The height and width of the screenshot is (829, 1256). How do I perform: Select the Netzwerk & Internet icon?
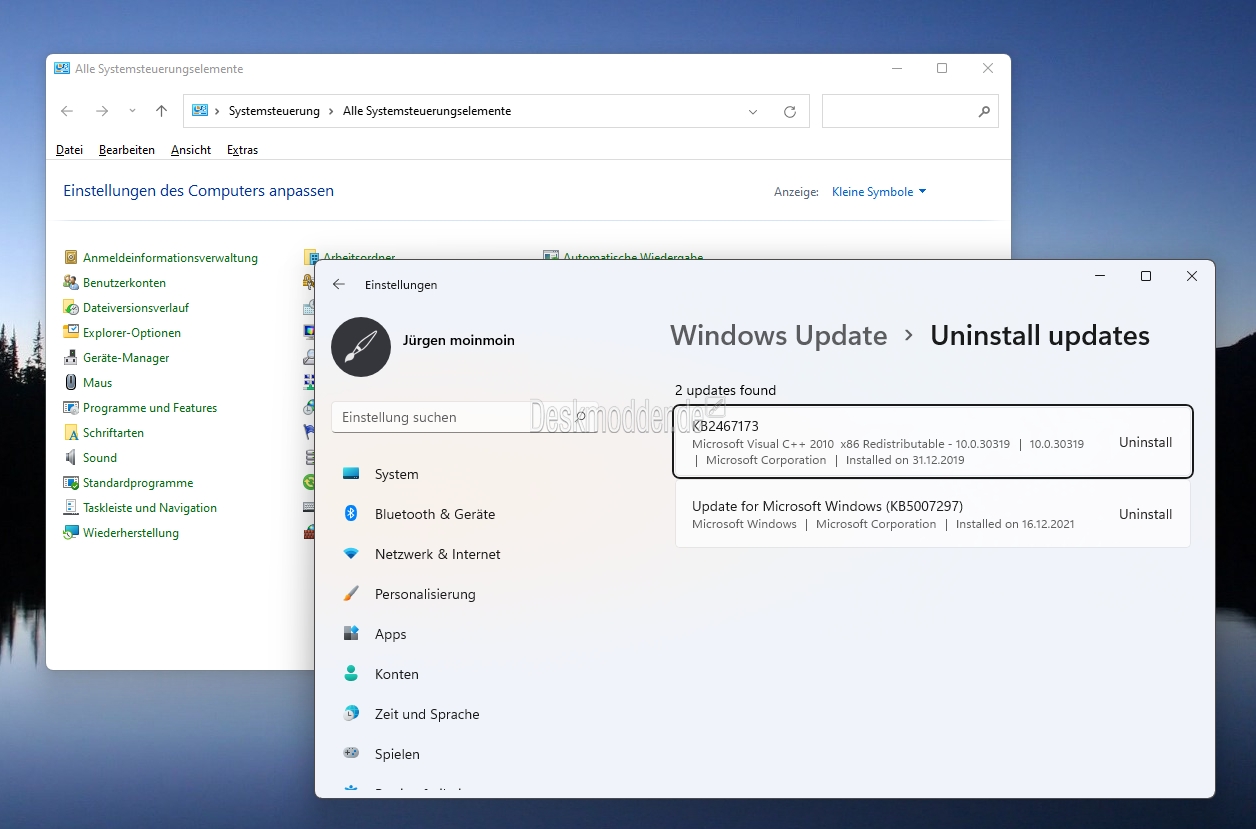tap(351, 554)
